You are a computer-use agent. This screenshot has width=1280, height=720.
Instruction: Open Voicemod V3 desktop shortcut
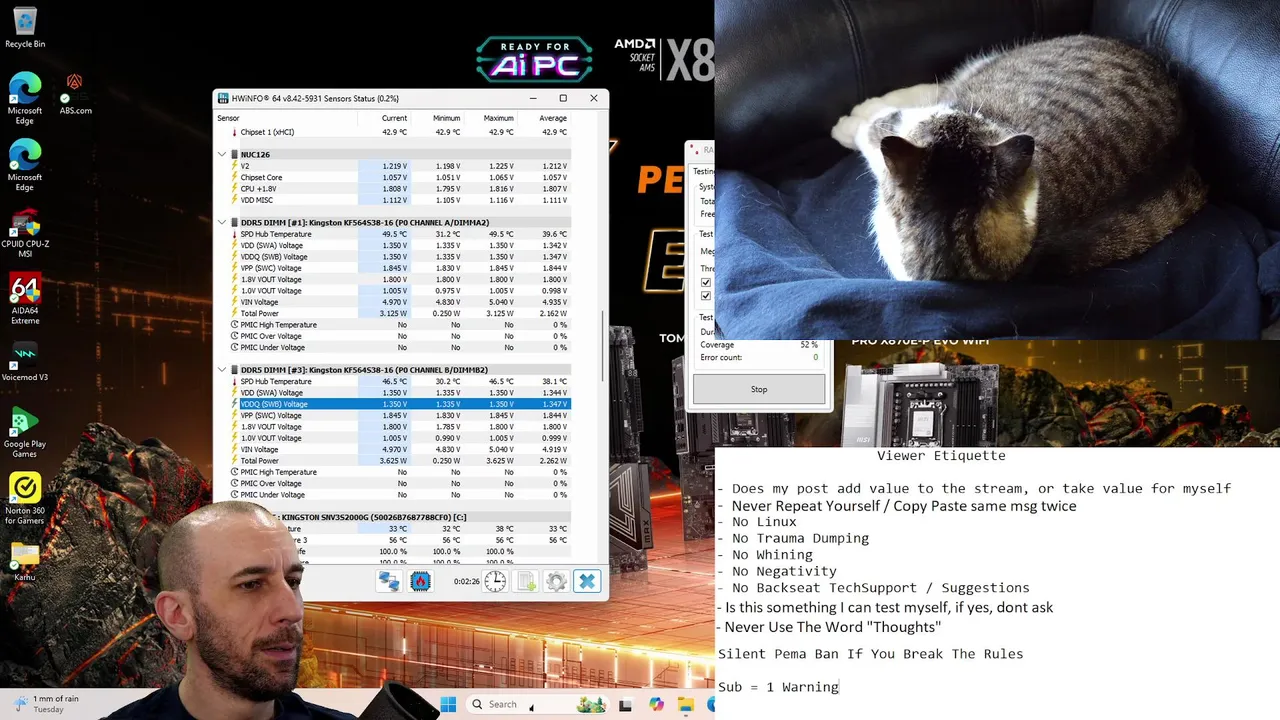pyautogui.click(x=25, y=362)
